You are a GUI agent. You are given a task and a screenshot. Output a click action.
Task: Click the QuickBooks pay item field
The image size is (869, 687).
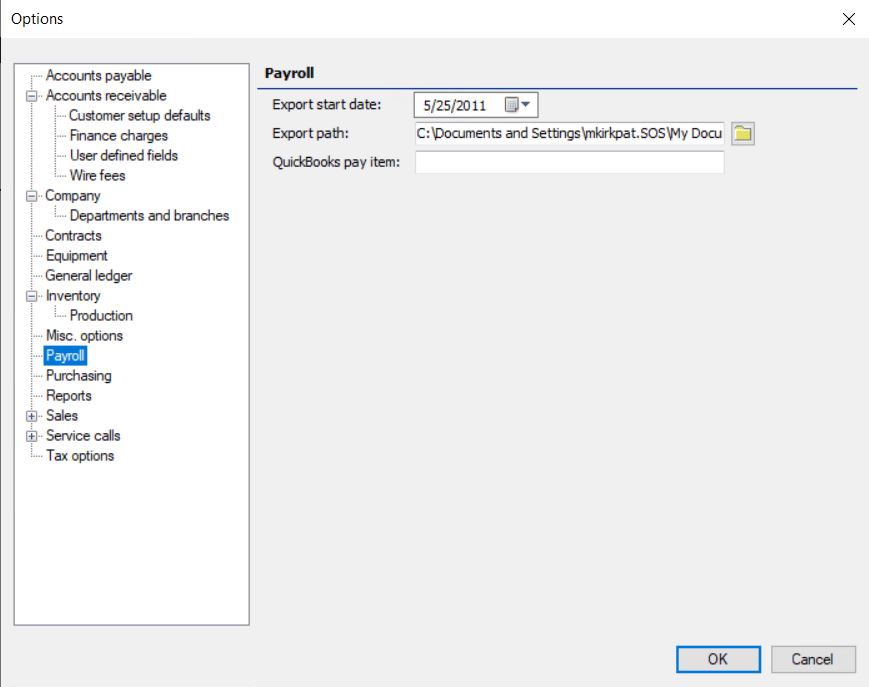tap(569, 162)
